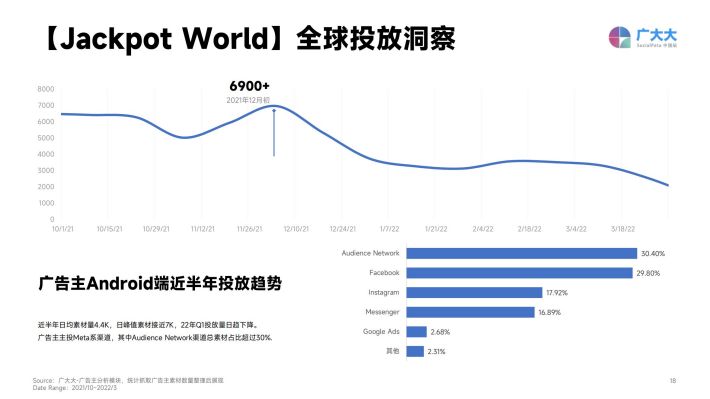Click the 5000 y-axis label

tap(46, 138)
